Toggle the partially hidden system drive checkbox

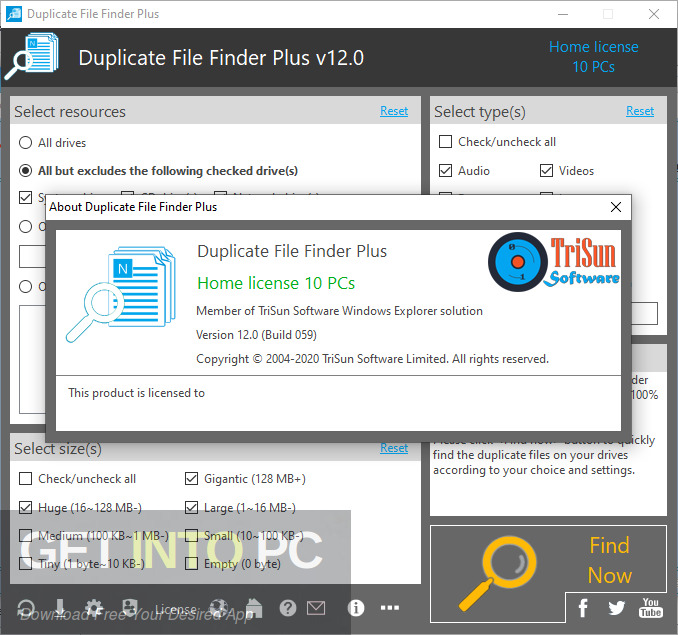pos(26,198)
